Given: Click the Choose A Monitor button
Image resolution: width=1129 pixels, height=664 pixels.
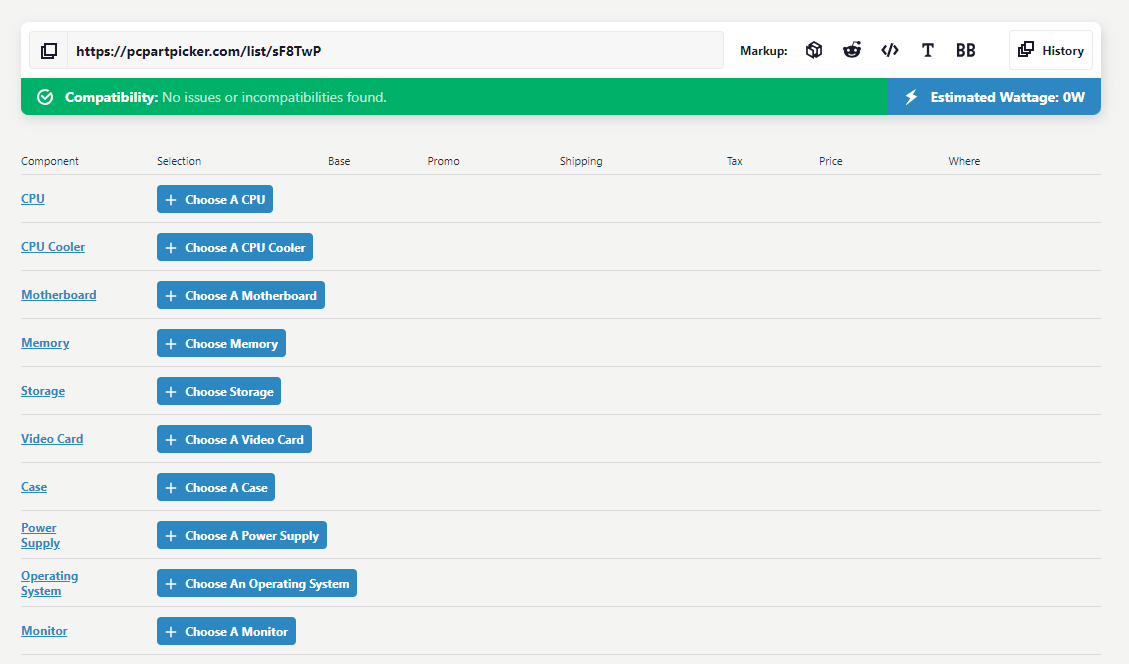Looking at the screenshot, I should click(x=226, y=632).
